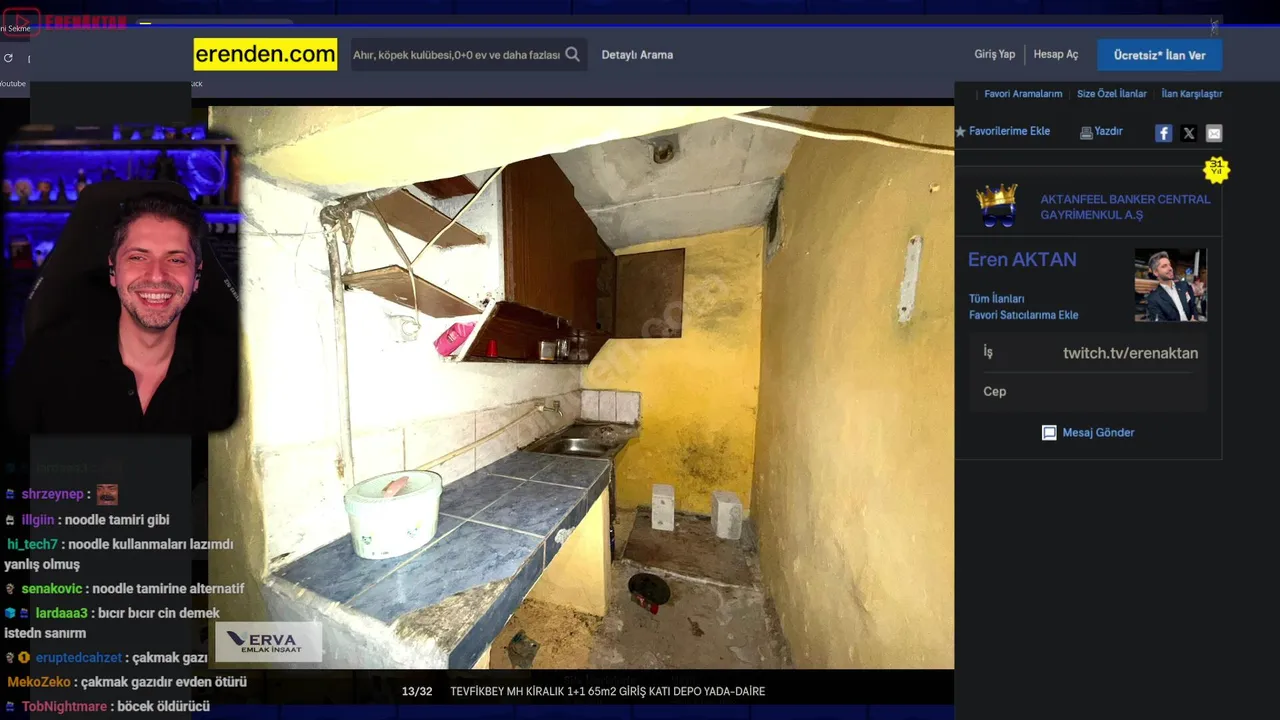
Task: Click the browser reload icon
Action: pyautogui.click(x=8, y=58)
